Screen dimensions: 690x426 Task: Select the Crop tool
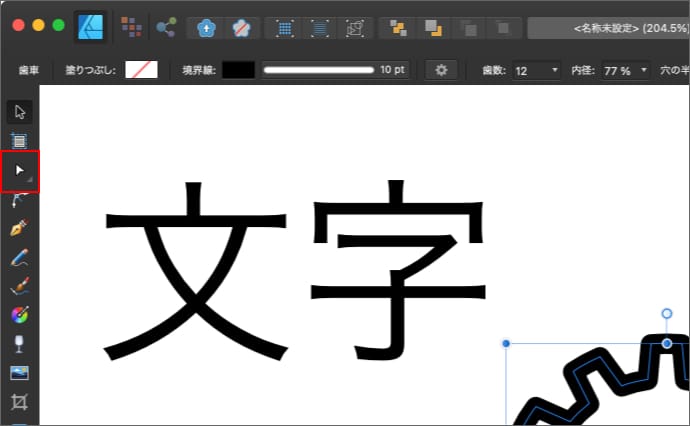(x=20, y=403)
